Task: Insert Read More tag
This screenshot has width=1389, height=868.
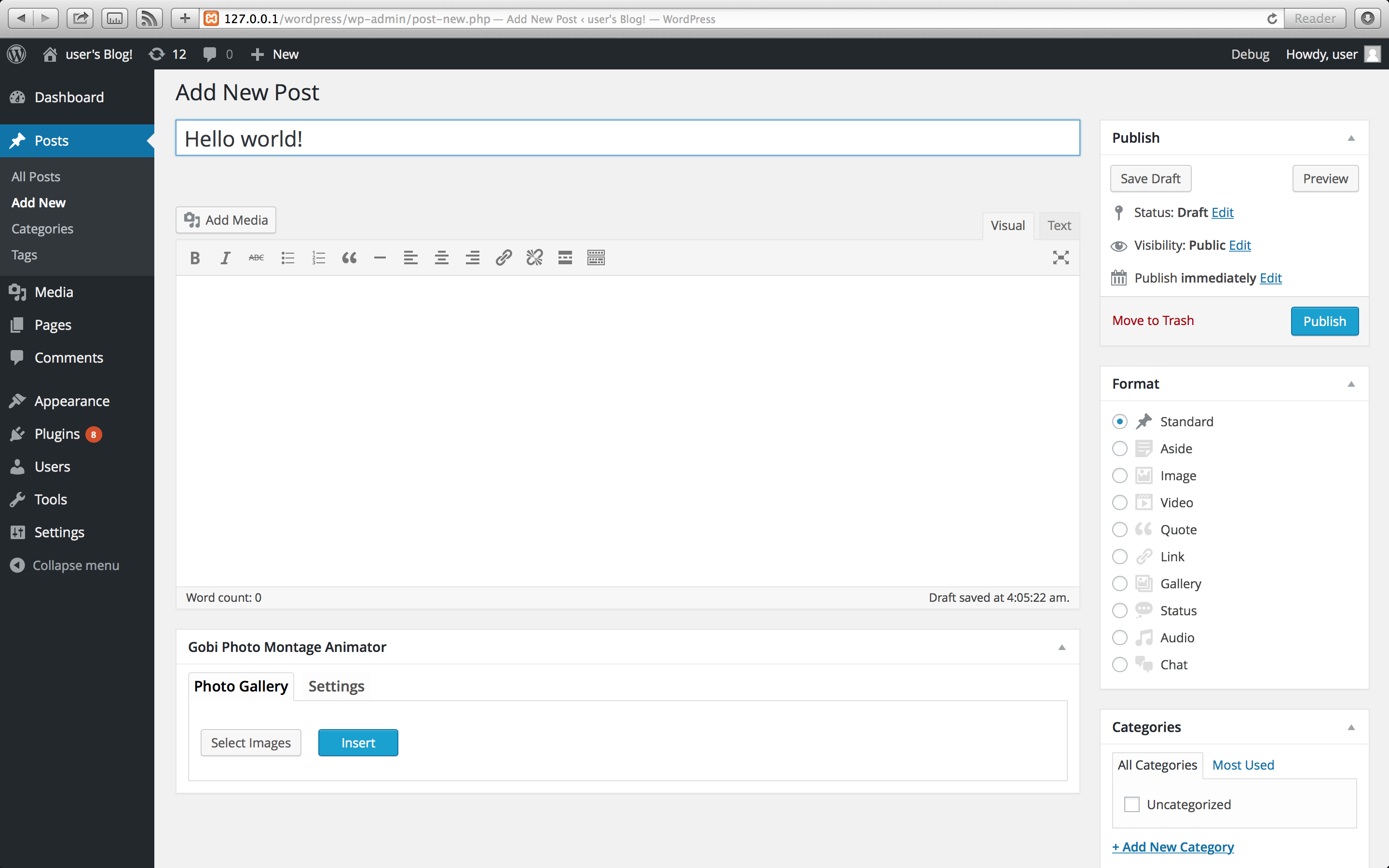Action: 565,258
